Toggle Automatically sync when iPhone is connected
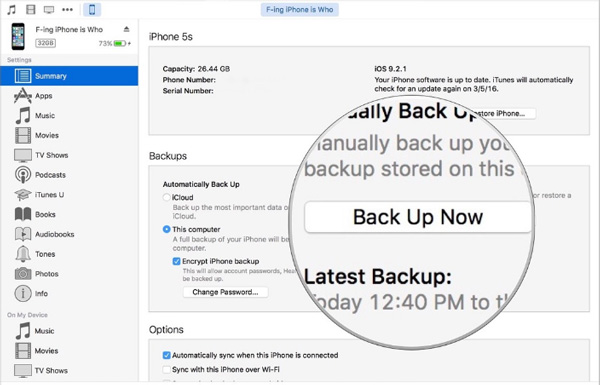Screen dimensions: 600x385 coord(166,355)
